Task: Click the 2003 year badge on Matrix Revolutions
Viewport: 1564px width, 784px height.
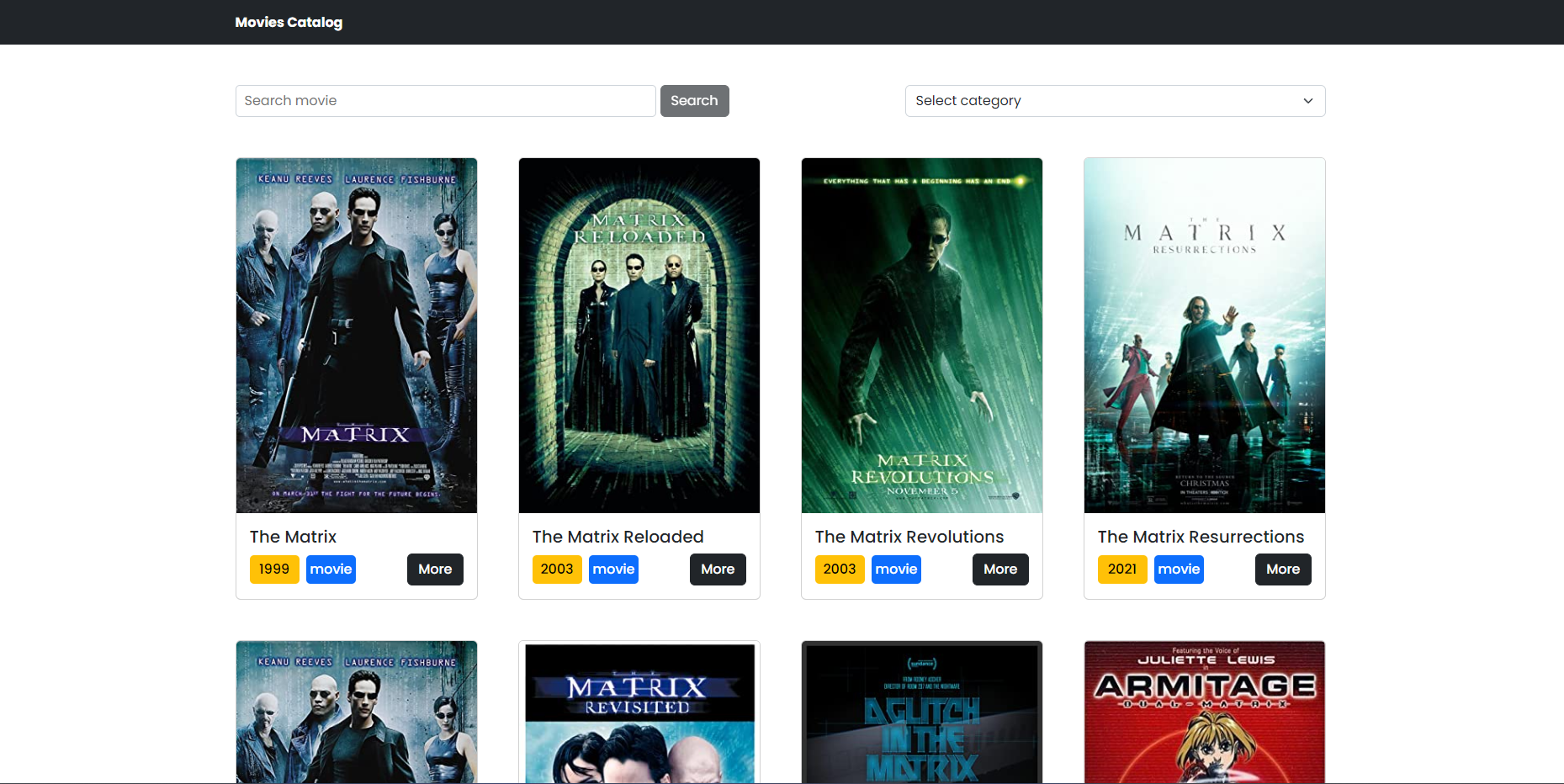Action: click(840, 569)
